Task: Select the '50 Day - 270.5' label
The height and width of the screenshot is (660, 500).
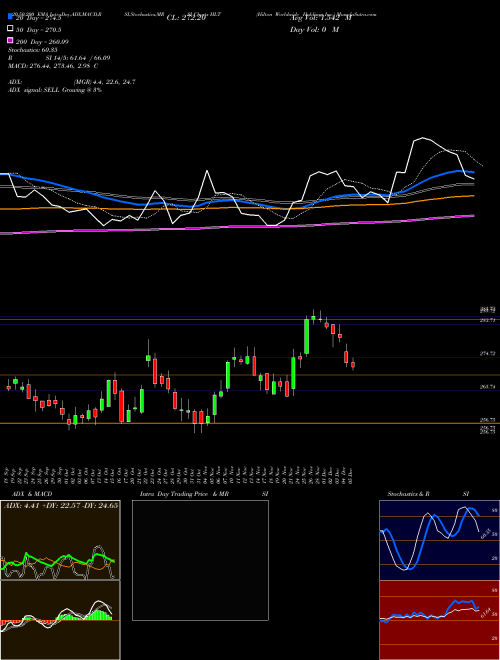Action: click(39, 30)
